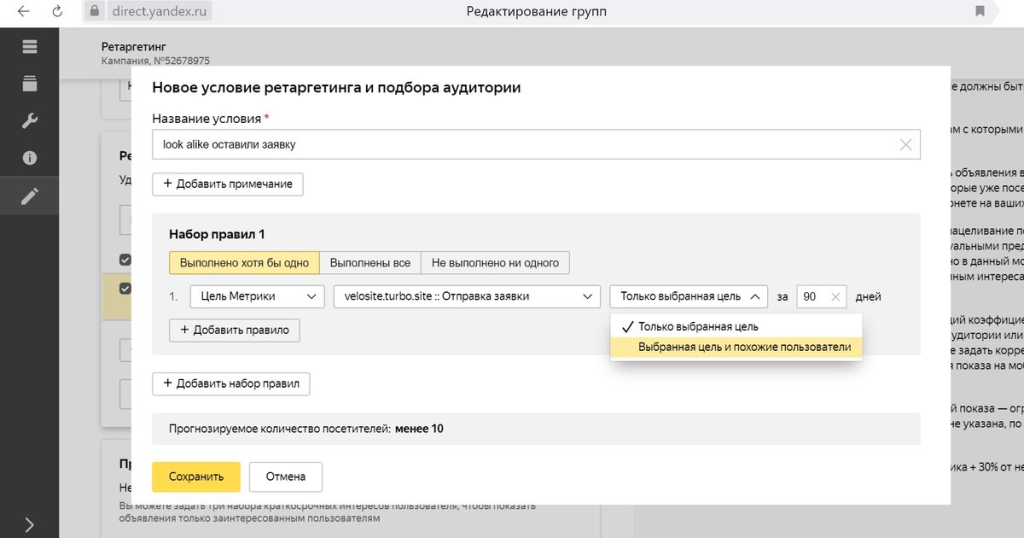Choose 'Только выбранная цель' menu entry
Screen dimensions: 1024x538
(x=736, y=326)
